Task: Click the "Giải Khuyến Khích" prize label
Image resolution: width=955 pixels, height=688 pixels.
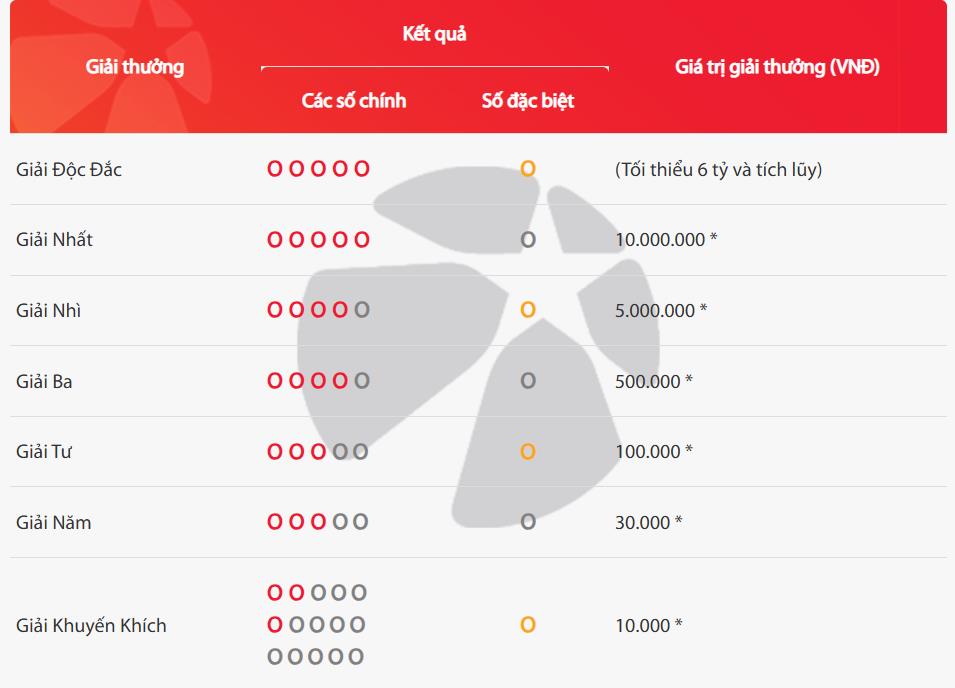Action: pos(91,626)
